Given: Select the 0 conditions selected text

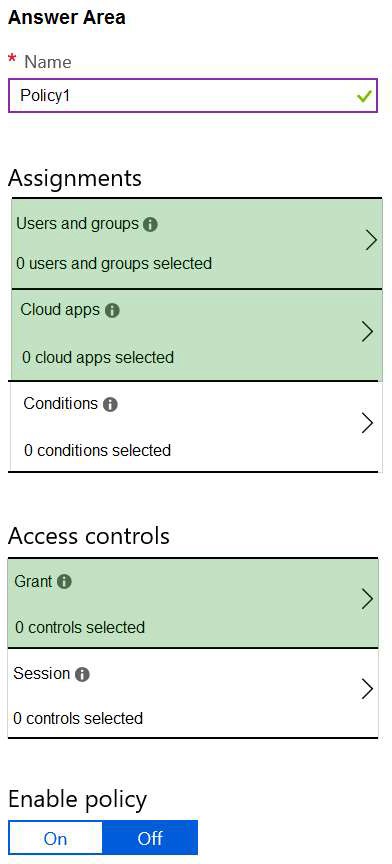Looking at the screenshot, I should tap(98, 451).
